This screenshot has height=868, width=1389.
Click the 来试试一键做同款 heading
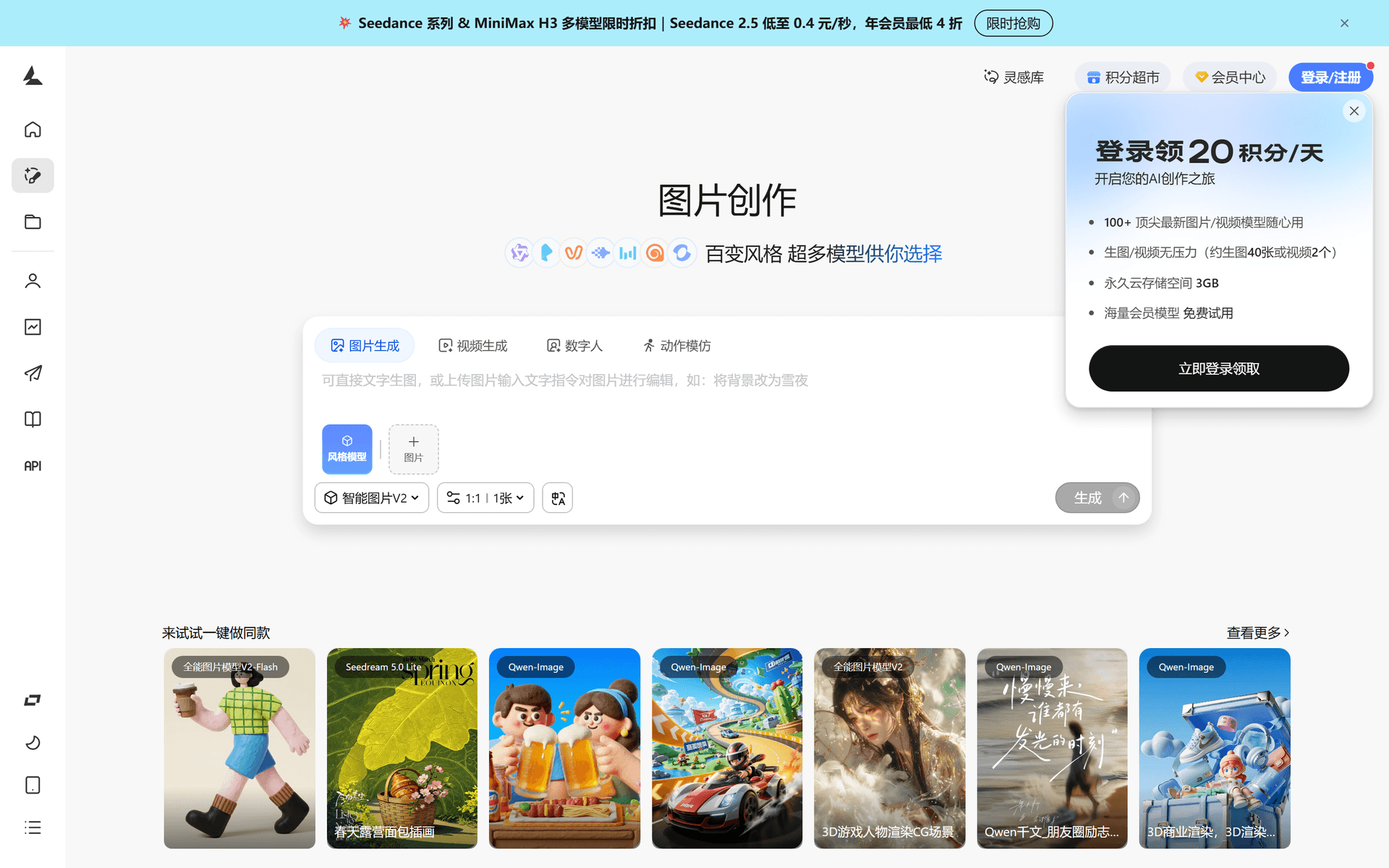pyautogui.click(x=216, y=633)
